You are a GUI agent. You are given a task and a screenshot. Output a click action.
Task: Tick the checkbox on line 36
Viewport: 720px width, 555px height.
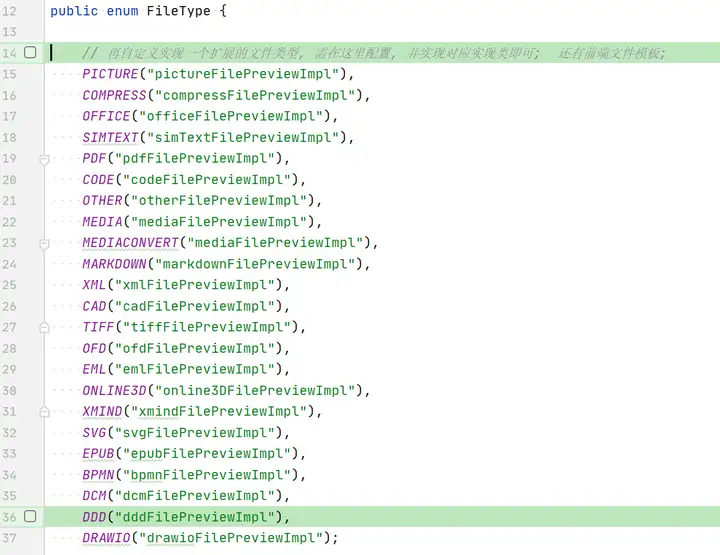(x=30, y=516)
